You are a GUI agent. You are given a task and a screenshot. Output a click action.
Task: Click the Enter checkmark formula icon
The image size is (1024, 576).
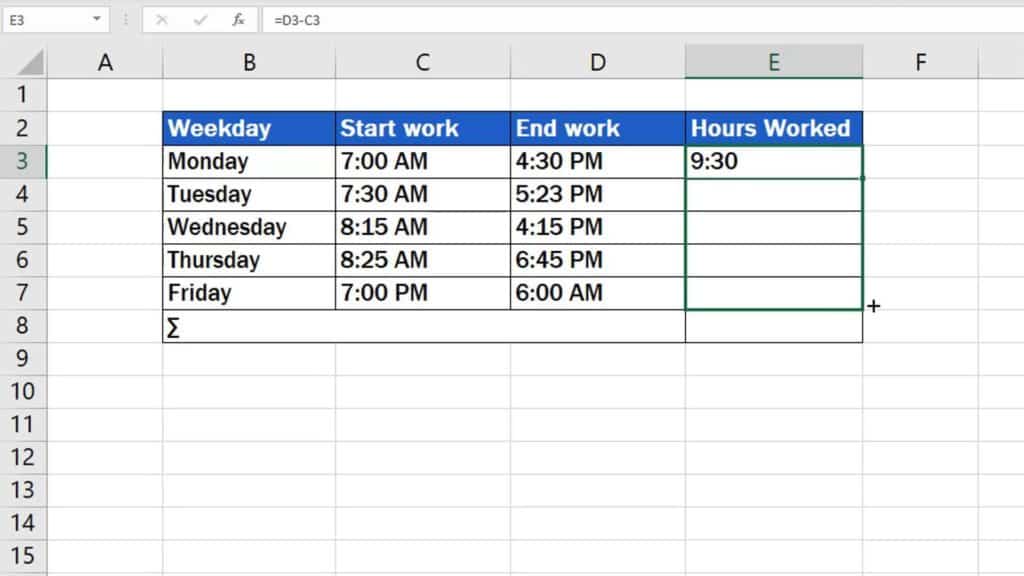(x=200, y=19)
